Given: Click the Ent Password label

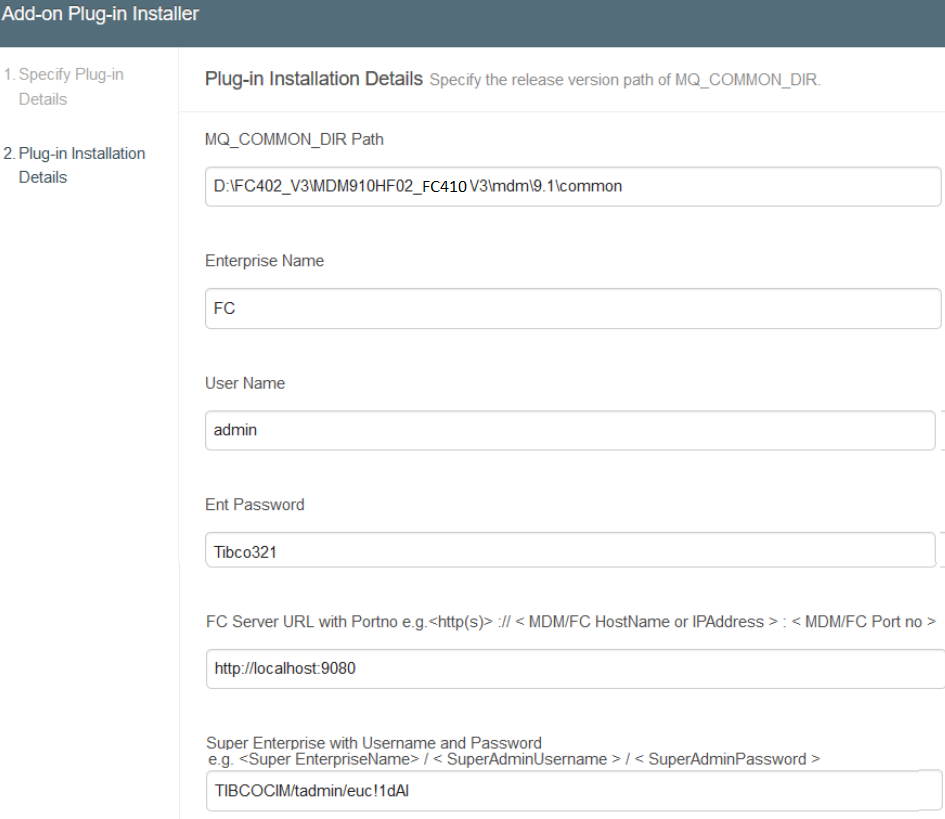Looking at the screenshot, I should pyautogui.click(x=254, y=505).
